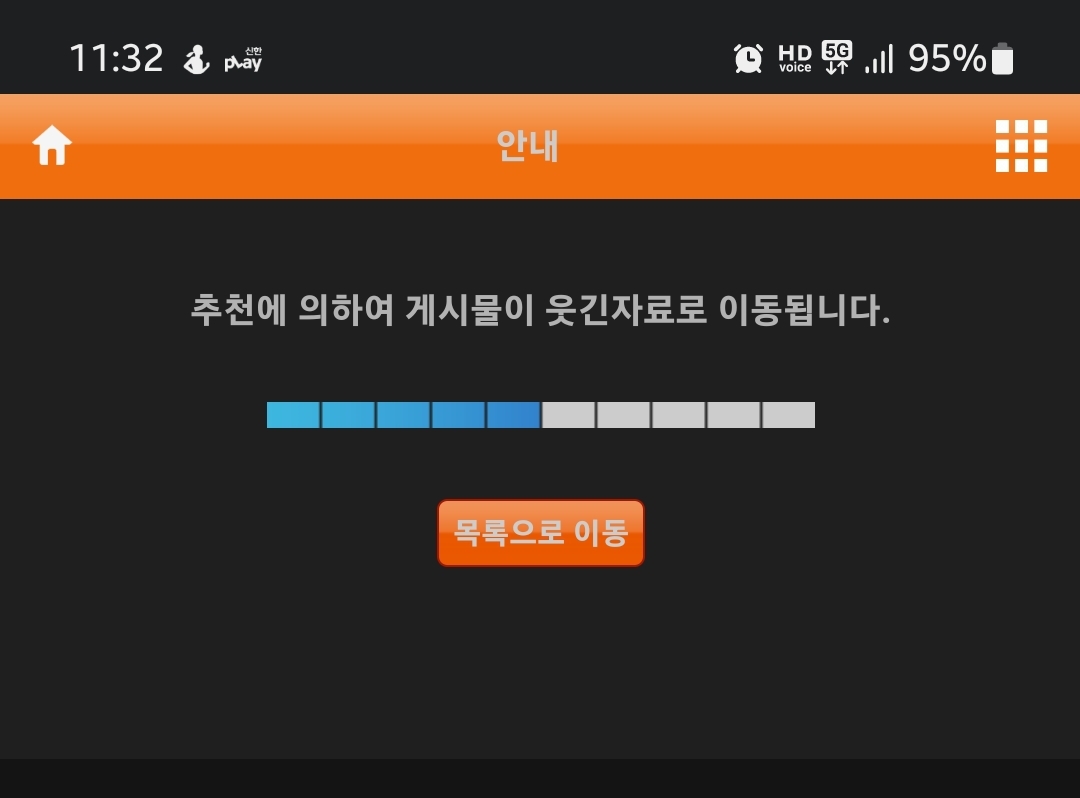
Task: Click the second blue progress segment
Action: point(348,415)
